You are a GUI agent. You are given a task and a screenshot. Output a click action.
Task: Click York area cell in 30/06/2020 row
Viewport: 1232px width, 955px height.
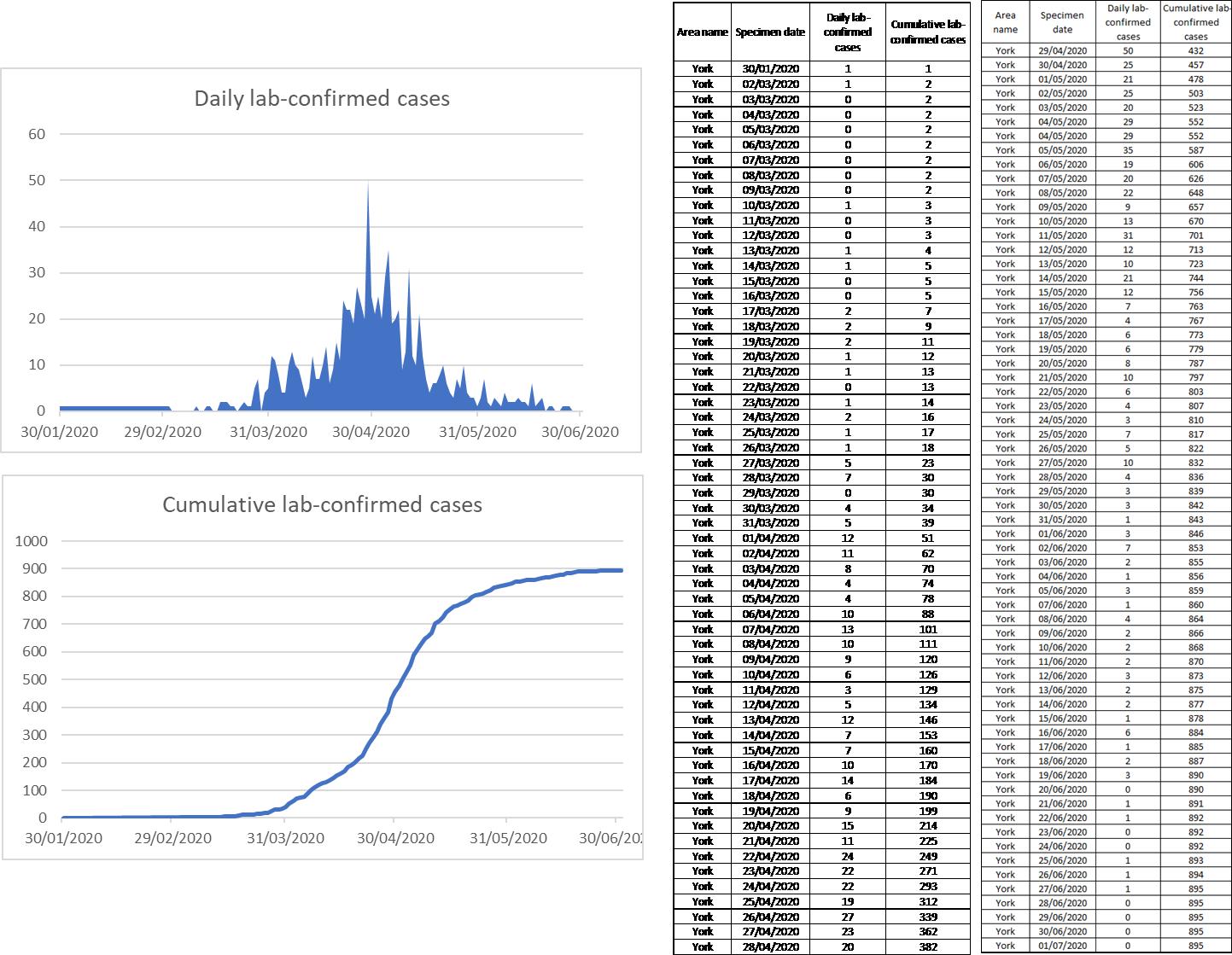click(1006, 931)
